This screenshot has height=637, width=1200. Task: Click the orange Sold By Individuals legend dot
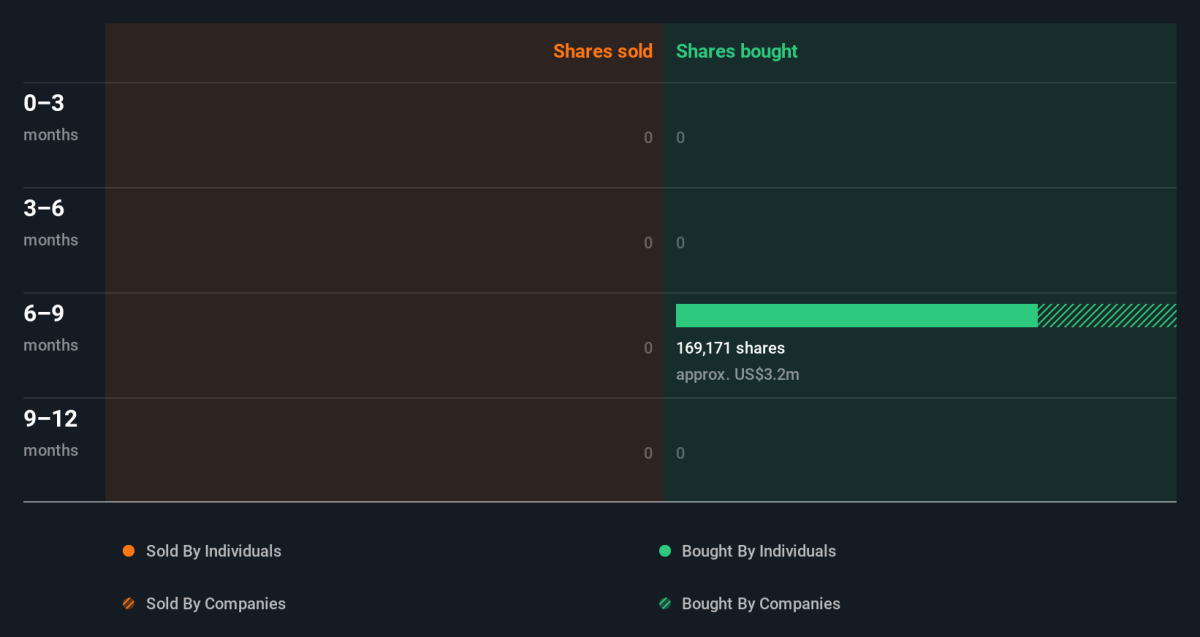pos(128,551)
